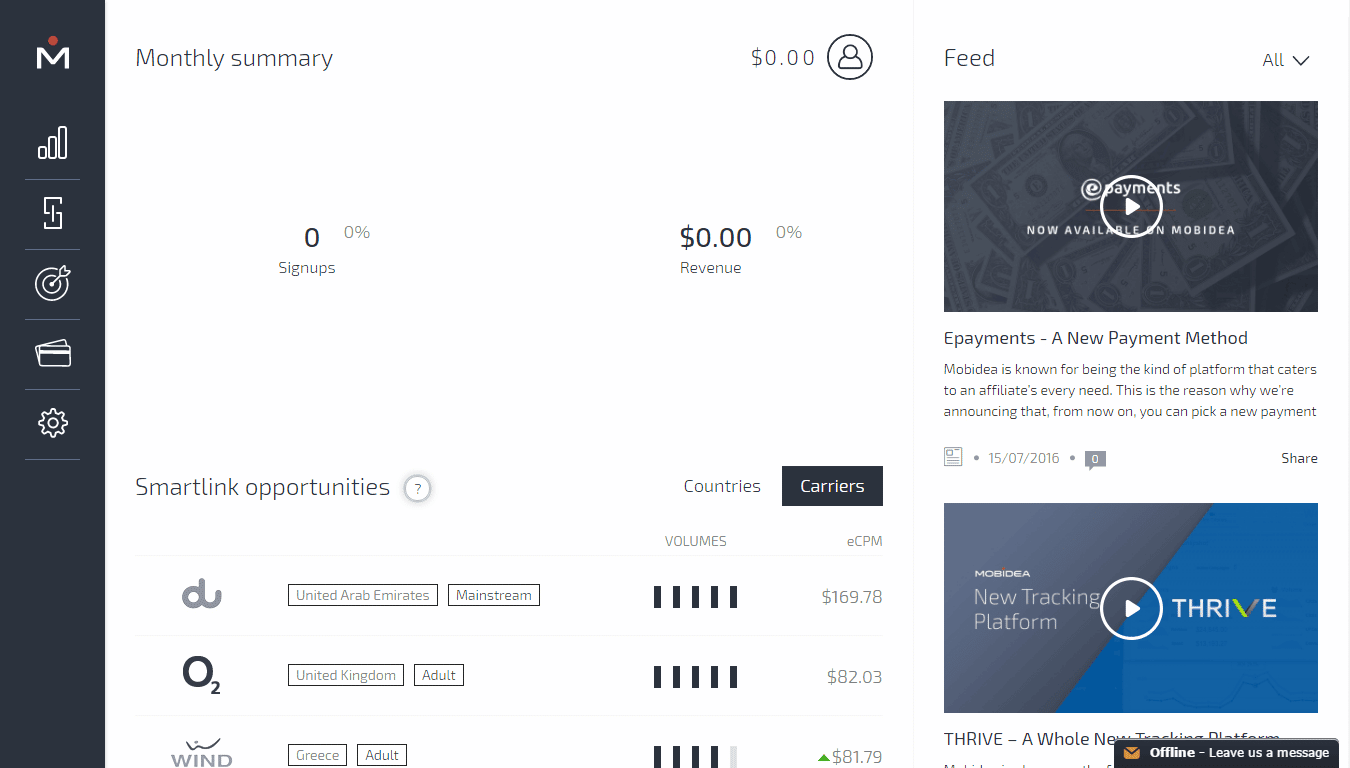Click the 15/07/2016 post date

[x=1023, y=458]
